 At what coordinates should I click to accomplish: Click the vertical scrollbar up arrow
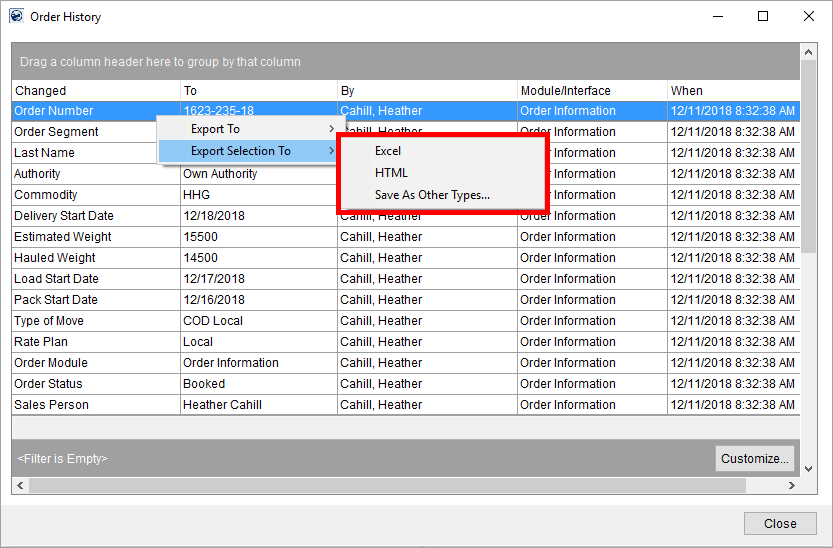click(810, 51)
